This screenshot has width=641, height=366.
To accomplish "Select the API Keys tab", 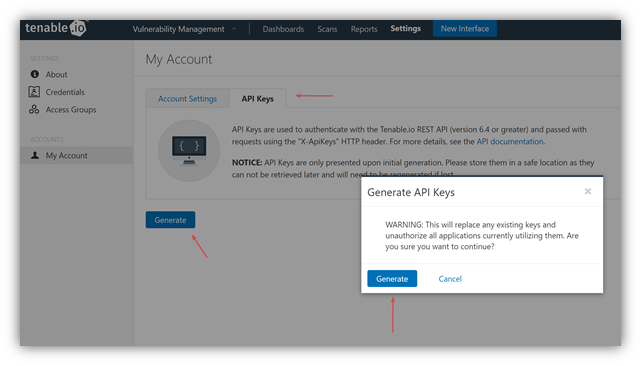I will (258, 99).
